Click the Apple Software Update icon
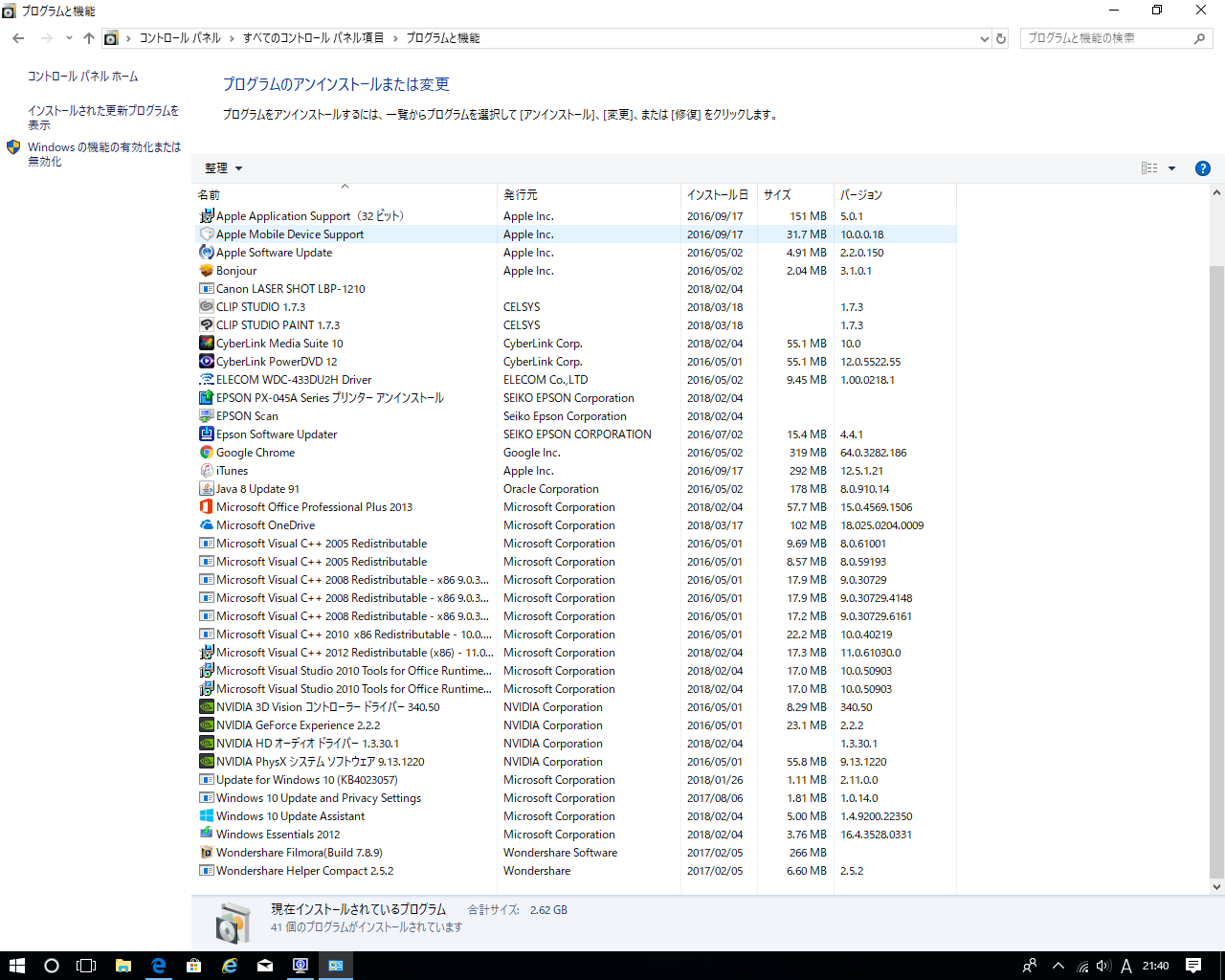Screen dimensions: 1225x980 [207, 253]
